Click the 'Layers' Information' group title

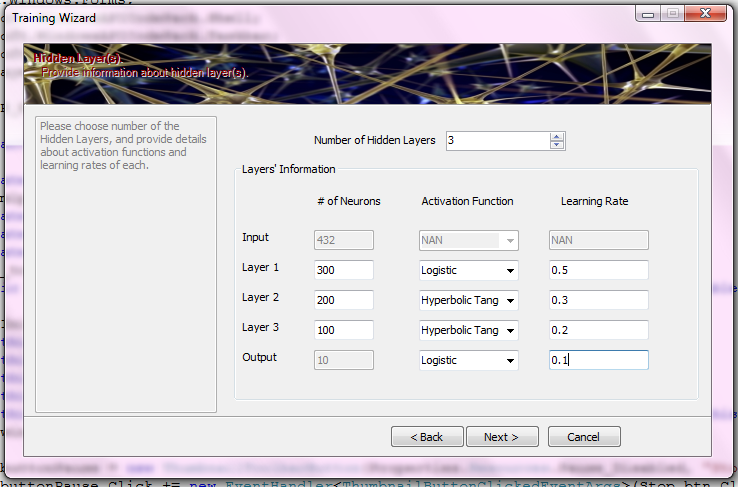(x=289, y=169)
